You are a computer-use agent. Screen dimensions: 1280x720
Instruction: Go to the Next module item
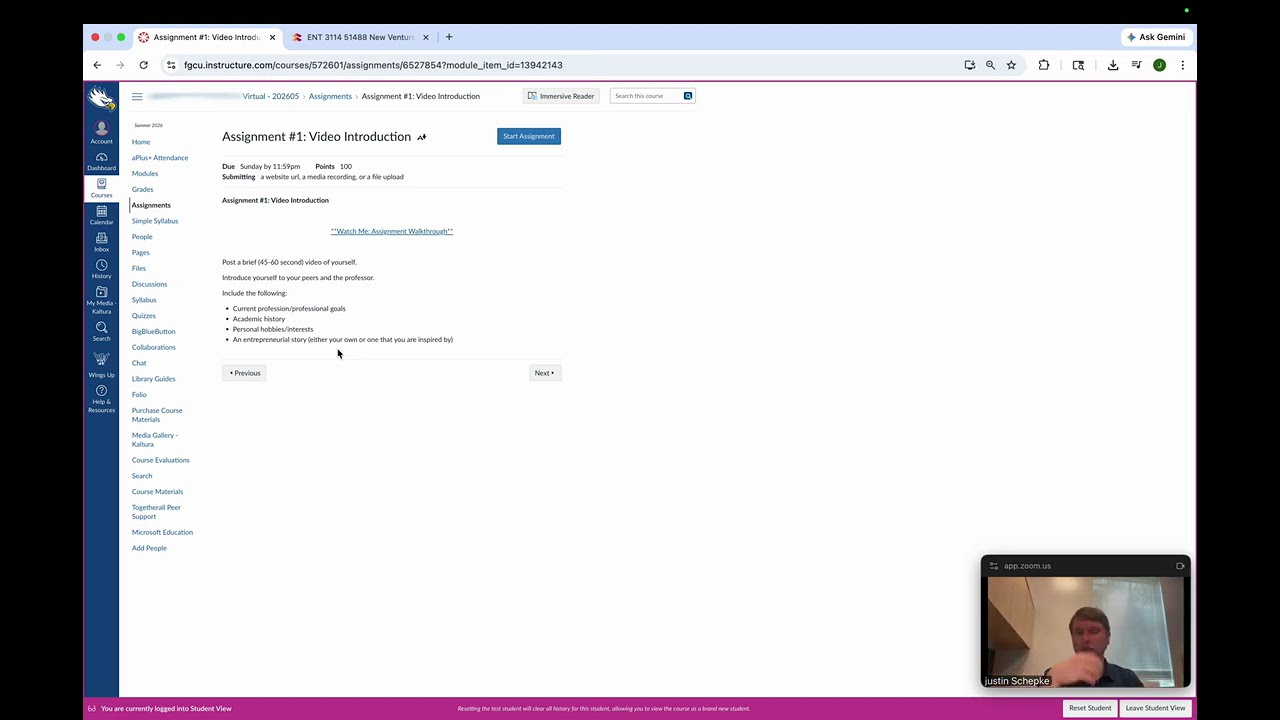tap(545, 373)
